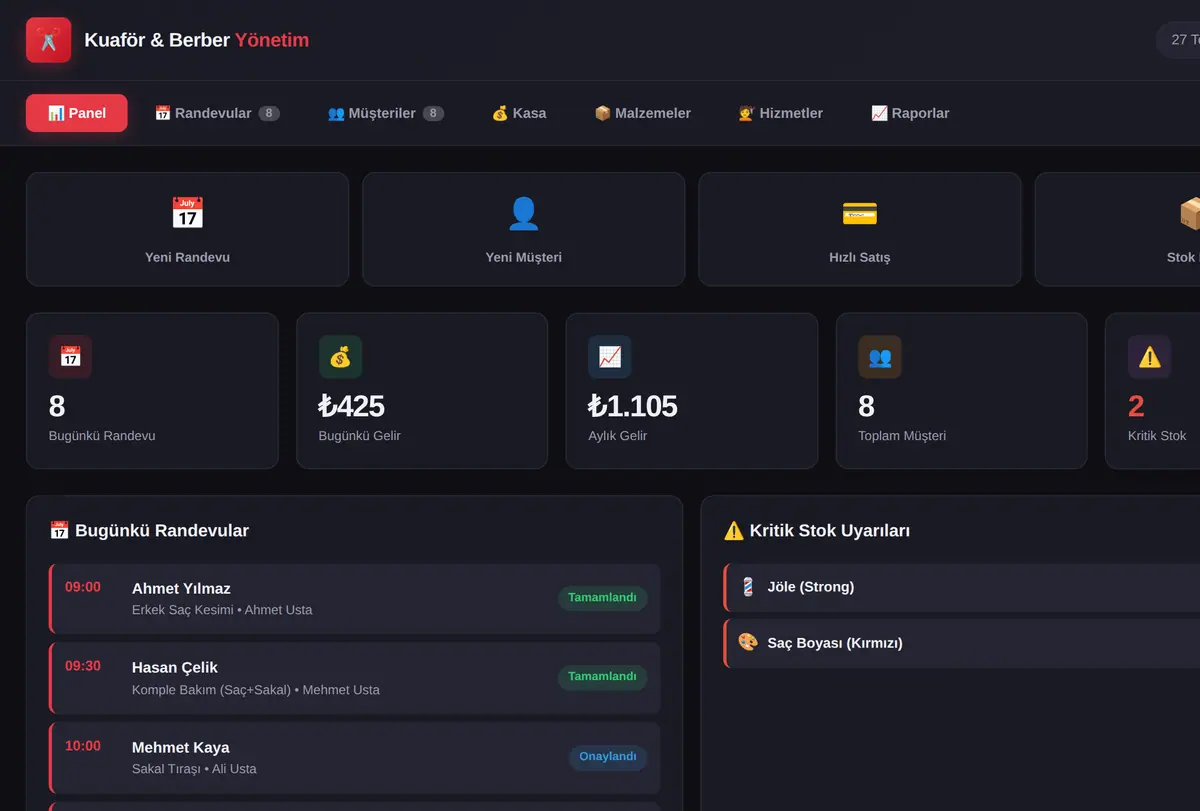
Task: Switch to the Panel tab
Action: (x=77, y=113)
